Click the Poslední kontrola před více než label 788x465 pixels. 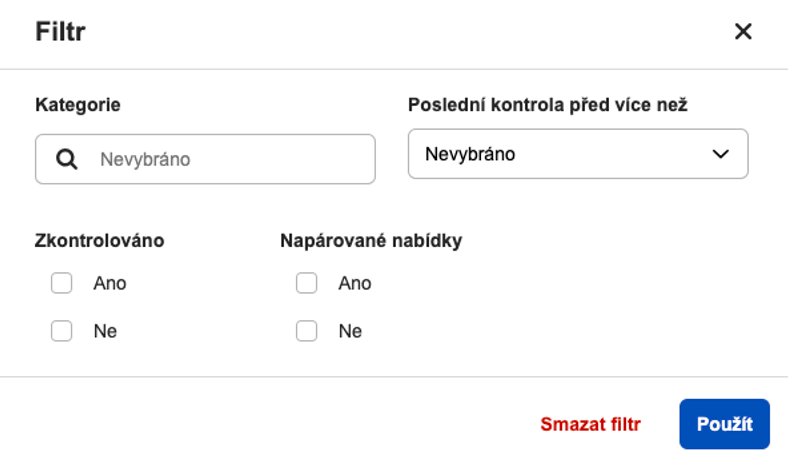pos(547,104)
